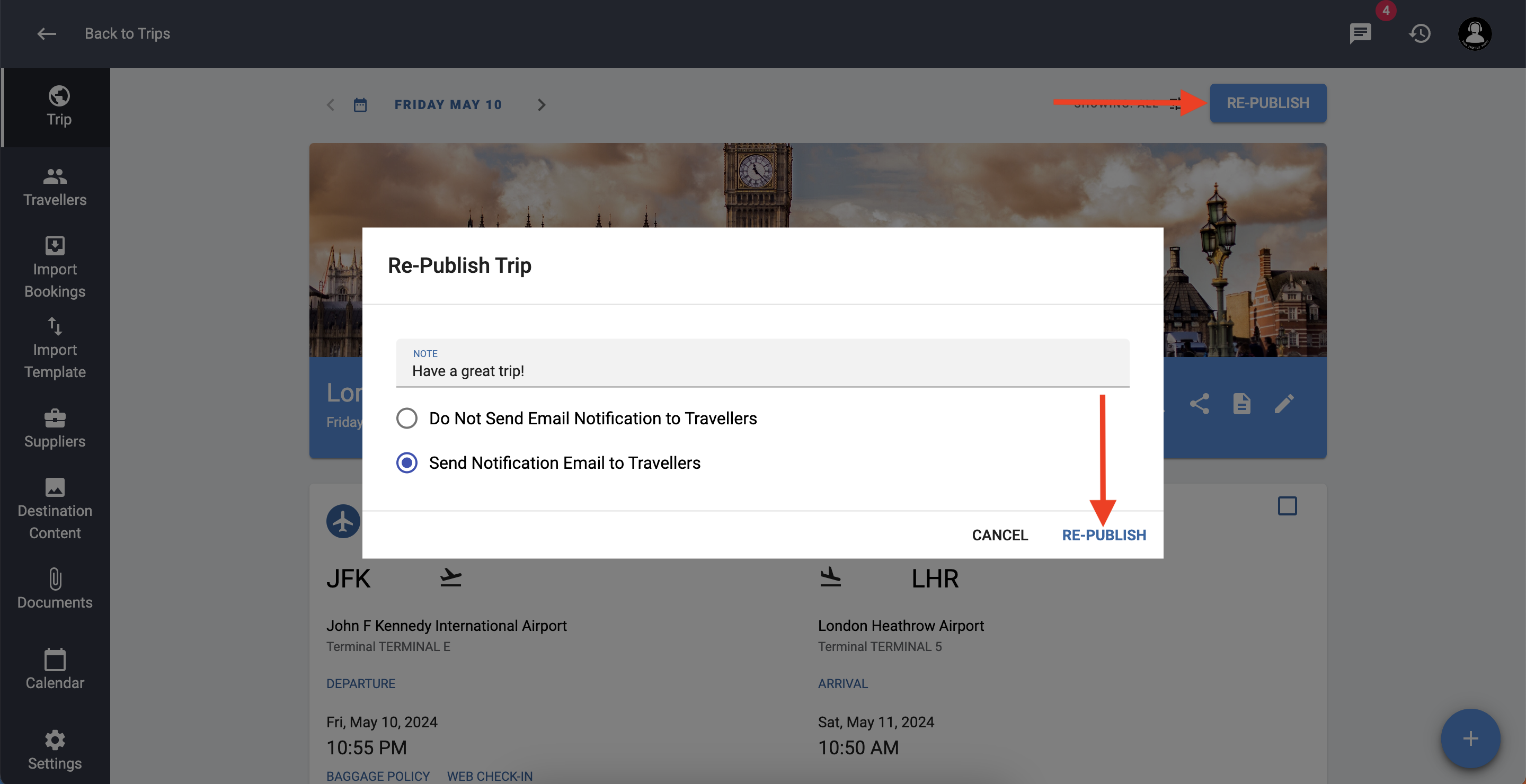Click Sat, May 11, 2024 date

(875, 722)
